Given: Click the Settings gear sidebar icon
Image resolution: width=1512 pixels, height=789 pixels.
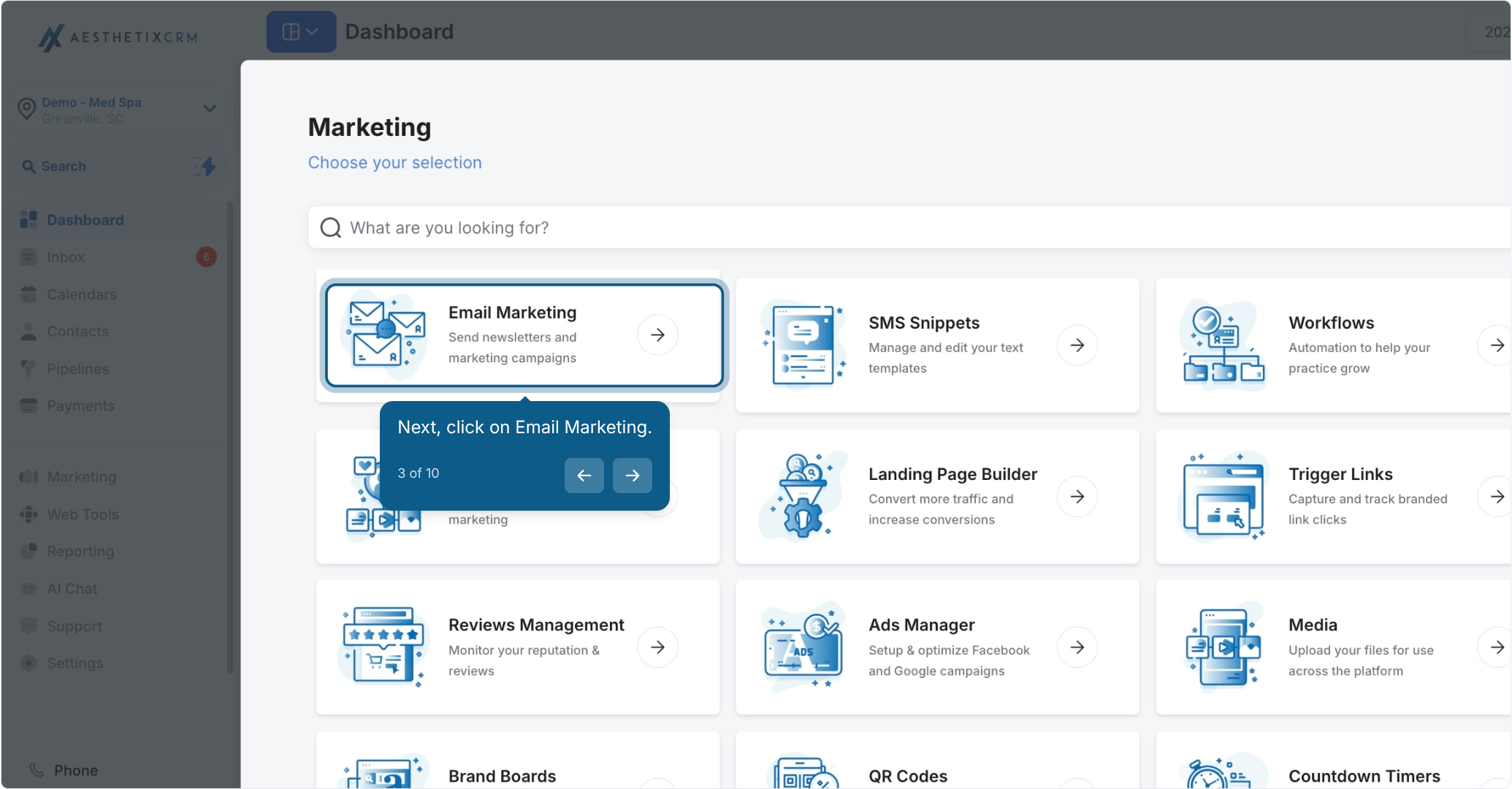Looking at the screenshot, I should coord(28,663).
